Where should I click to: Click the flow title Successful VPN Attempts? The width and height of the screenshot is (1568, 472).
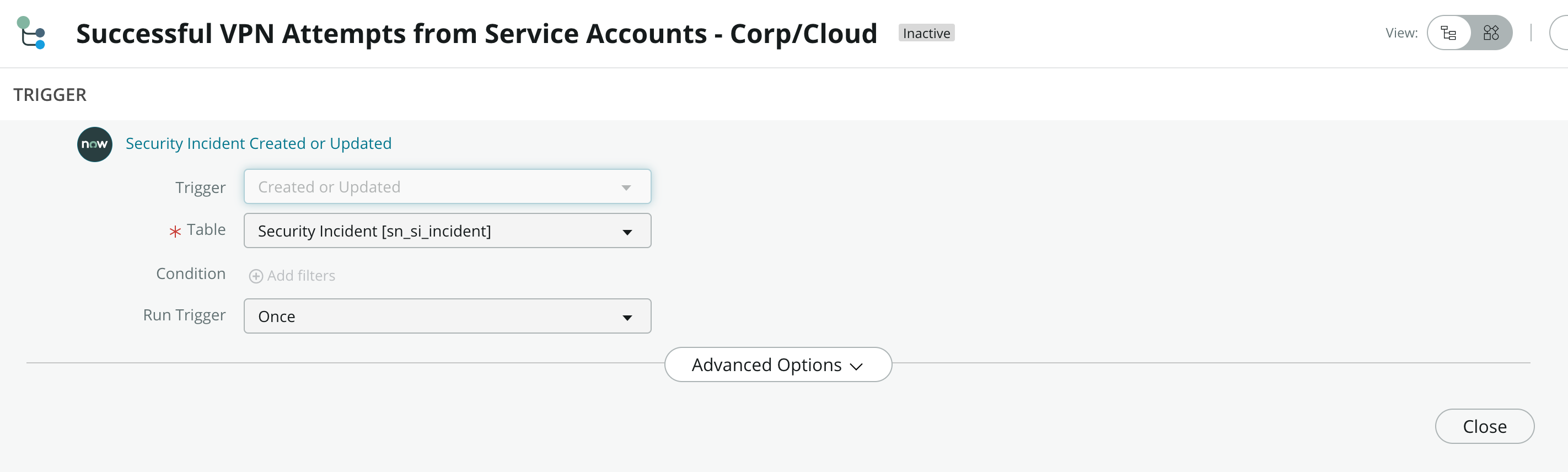(476, 34)
